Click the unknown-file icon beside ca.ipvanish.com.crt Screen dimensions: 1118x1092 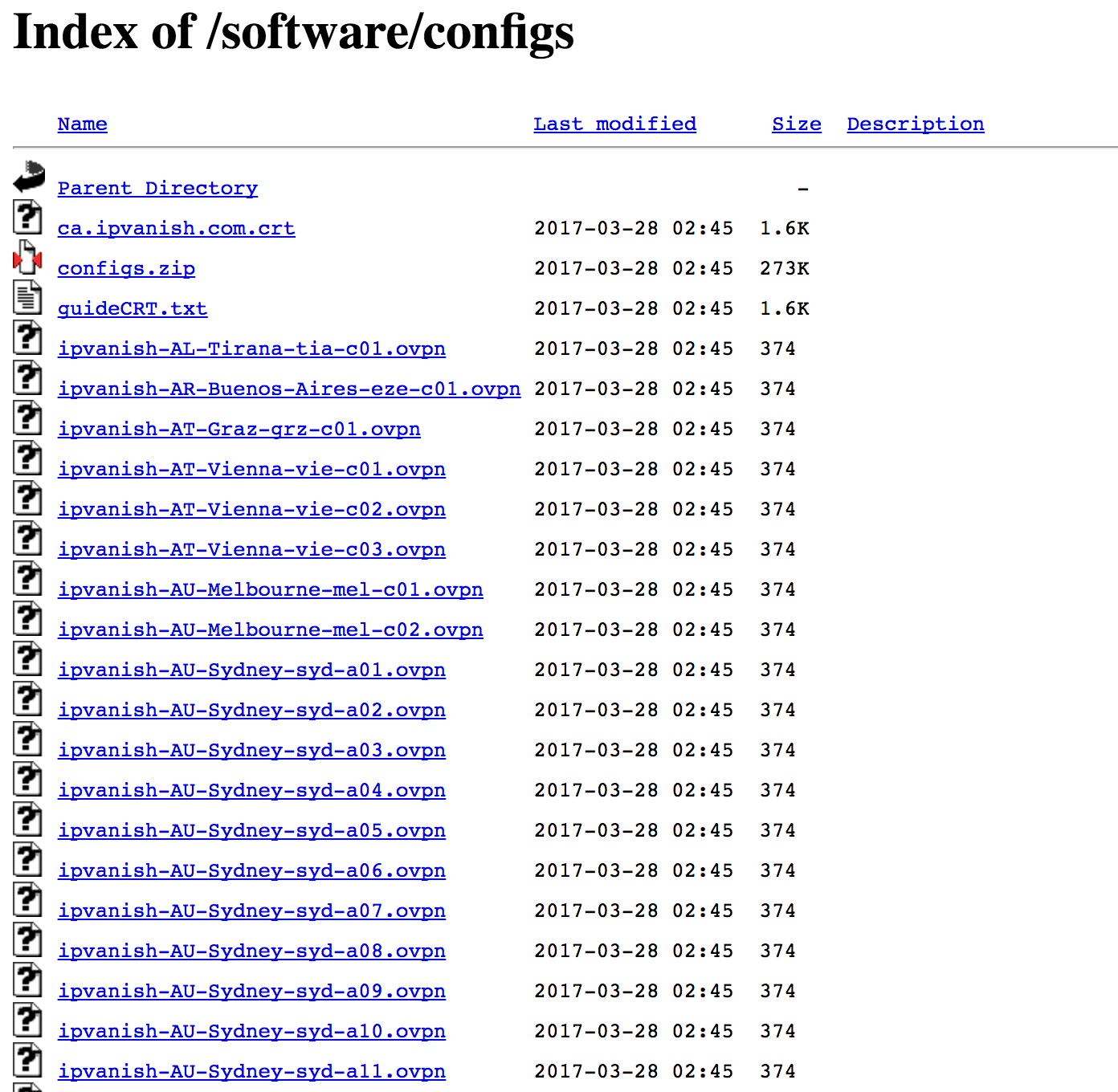(27, 218)
